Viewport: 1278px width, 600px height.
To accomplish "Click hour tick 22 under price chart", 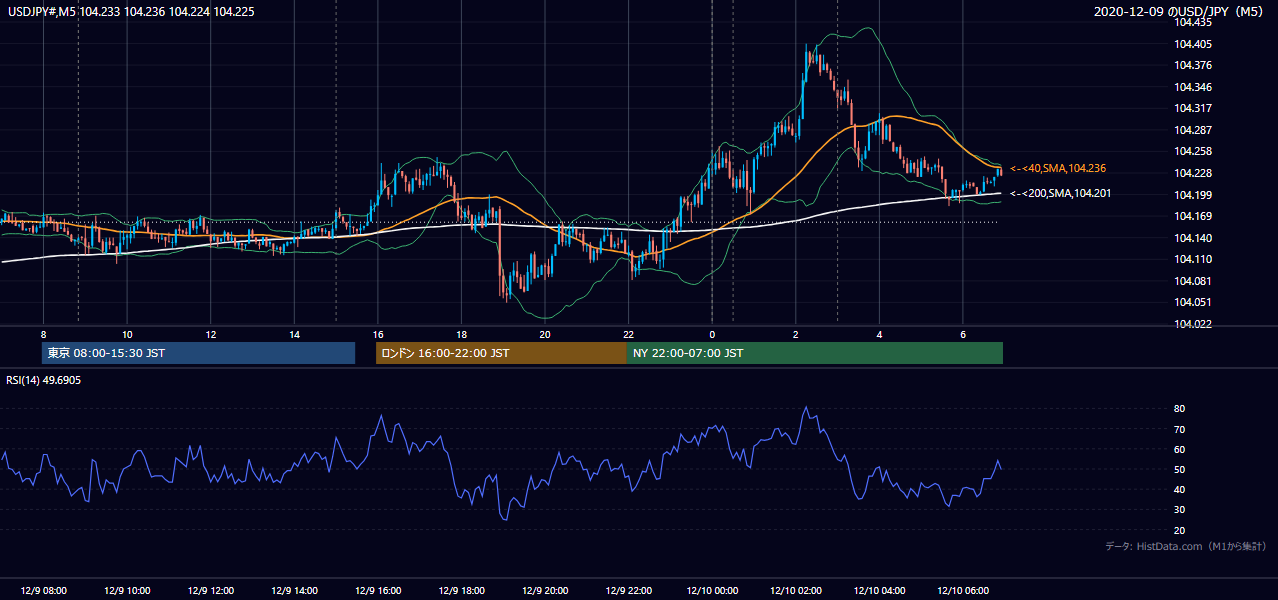I will (628, 335).
